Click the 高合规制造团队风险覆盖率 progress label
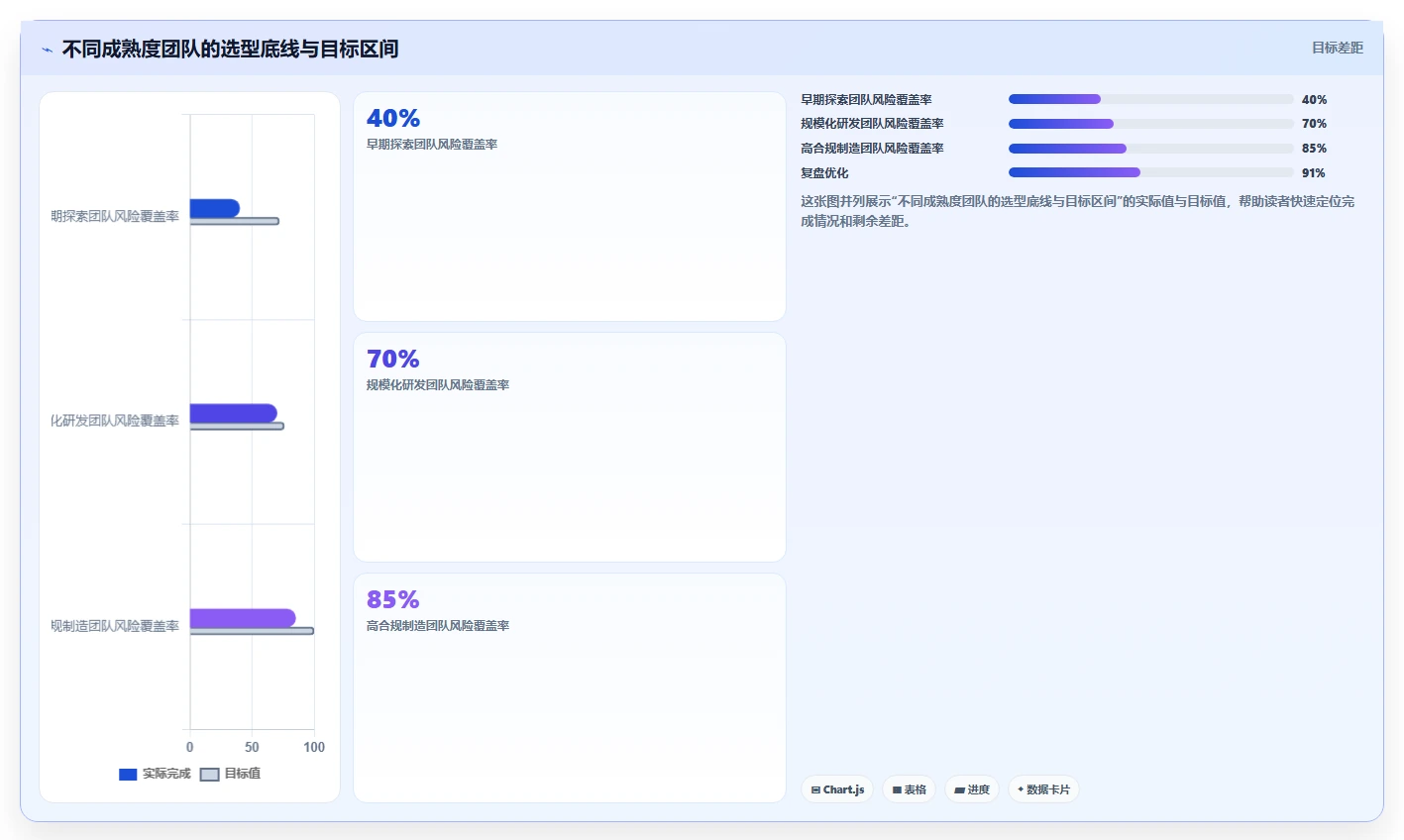 click(x=872, y=149)
